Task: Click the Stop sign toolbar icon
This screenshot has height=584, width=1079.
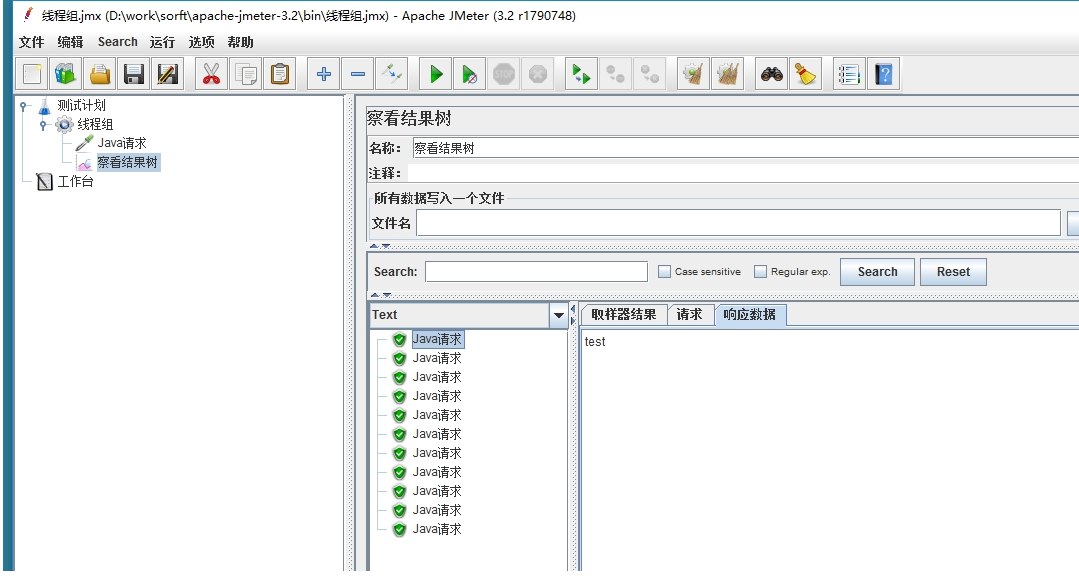Action: click(504, 74)
